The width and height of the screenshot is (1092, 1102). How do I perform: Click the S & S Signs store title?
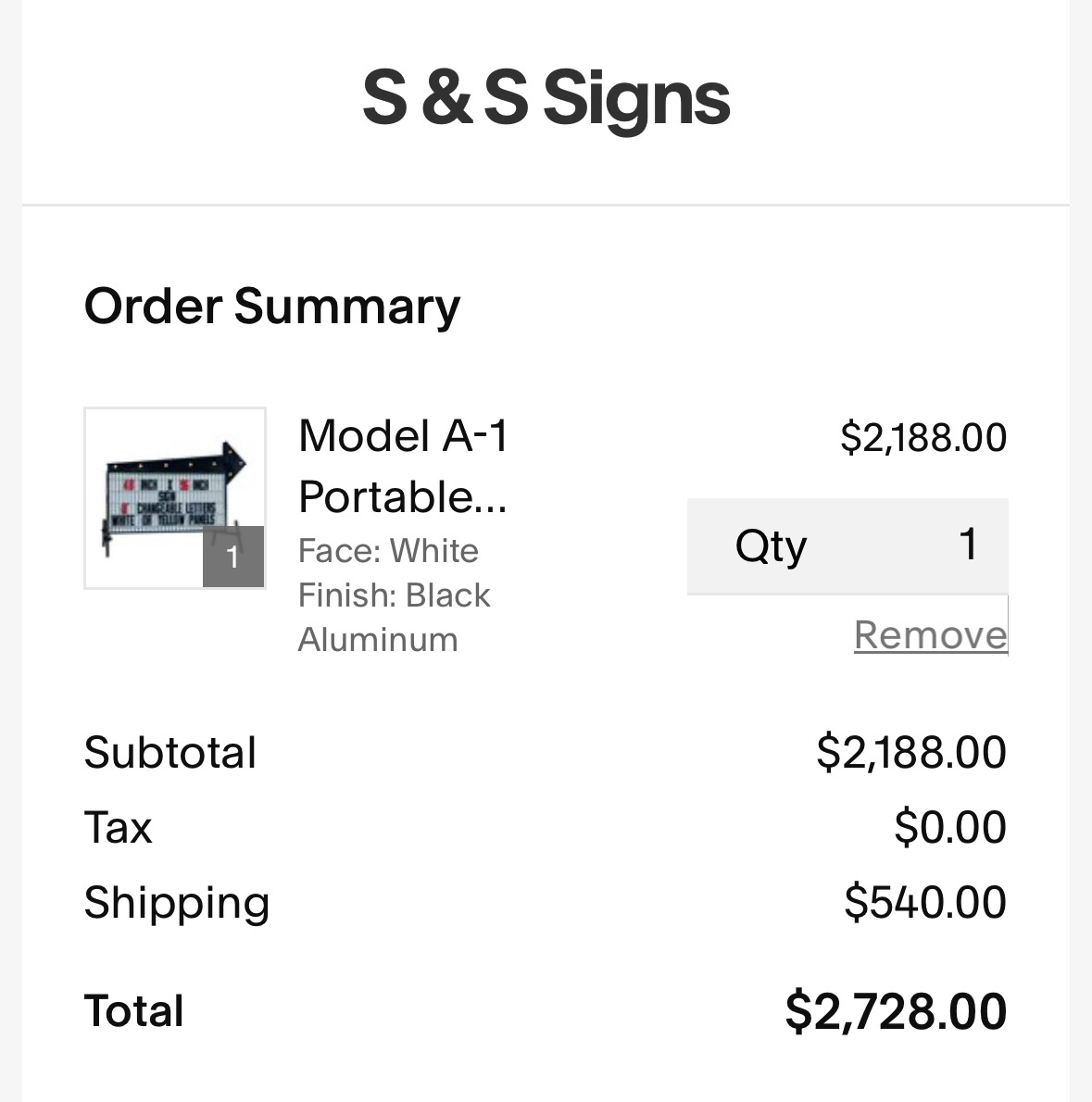(546, 99)
